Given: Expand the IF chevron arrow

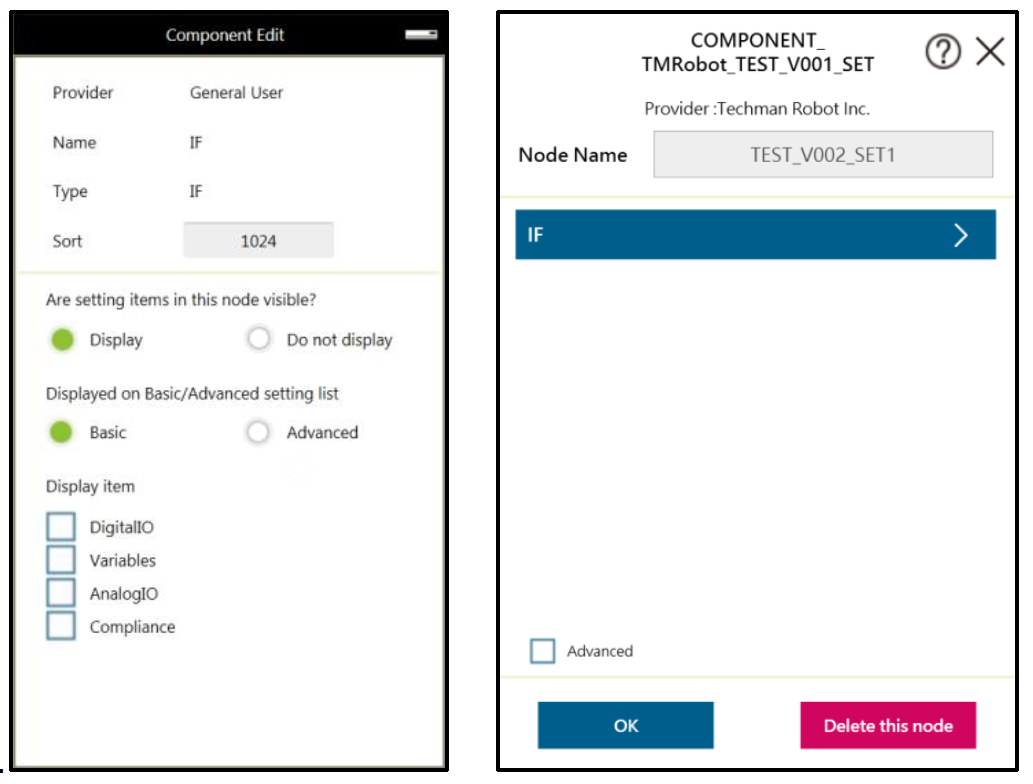Looking at the screenshot, I should coord(961,235).
